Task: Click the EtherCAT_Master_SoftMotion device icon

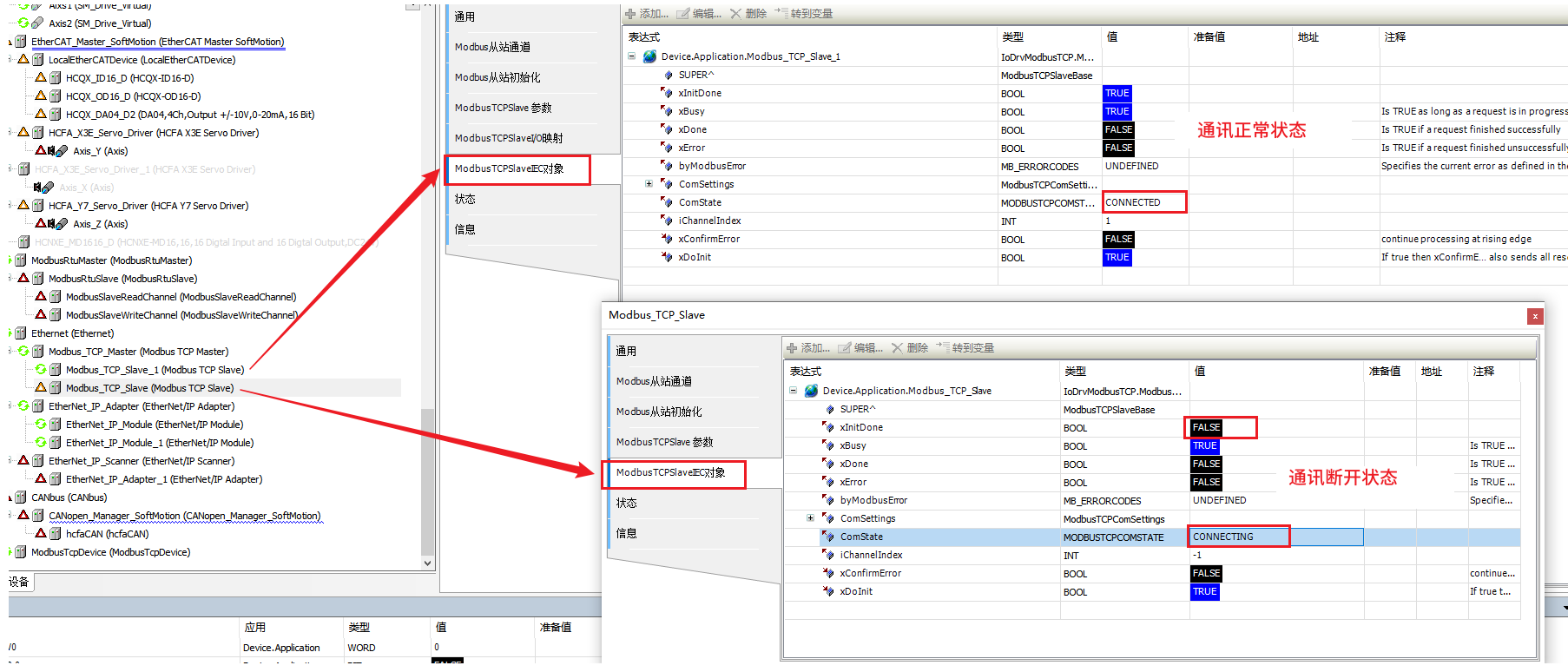Action: point(21,42)
